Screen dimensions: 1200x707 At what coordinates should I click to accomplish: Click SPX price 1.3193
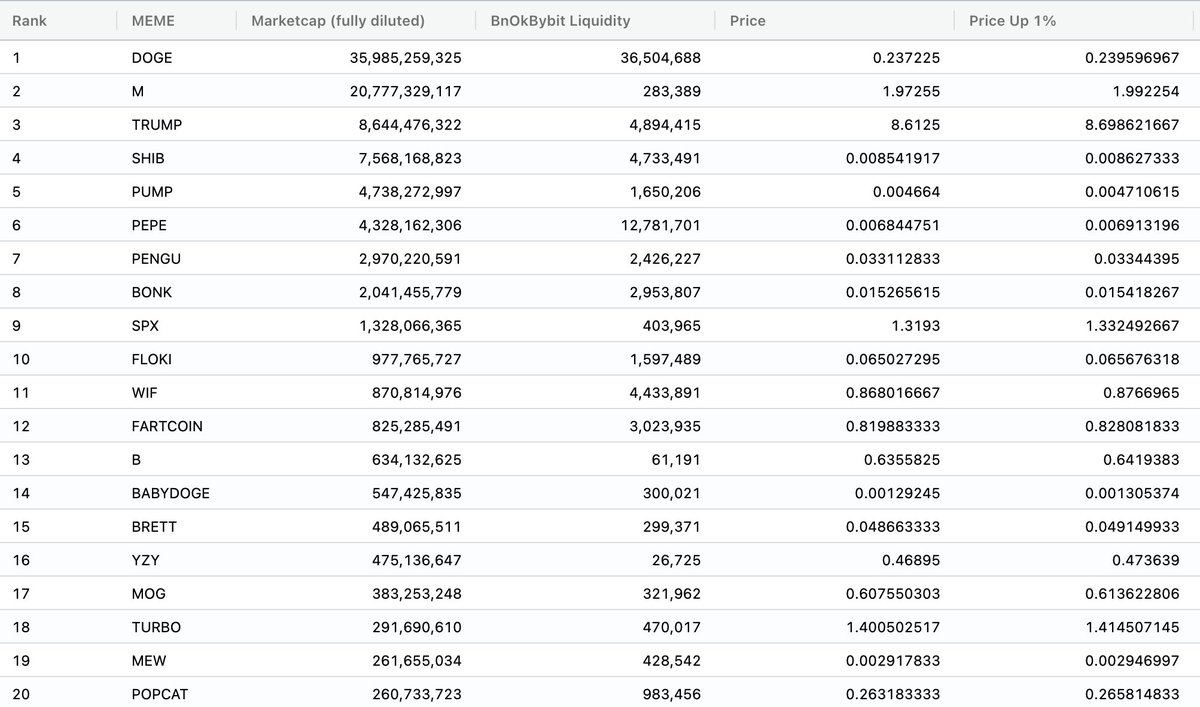pyautogui.click(x=914, y=326)
